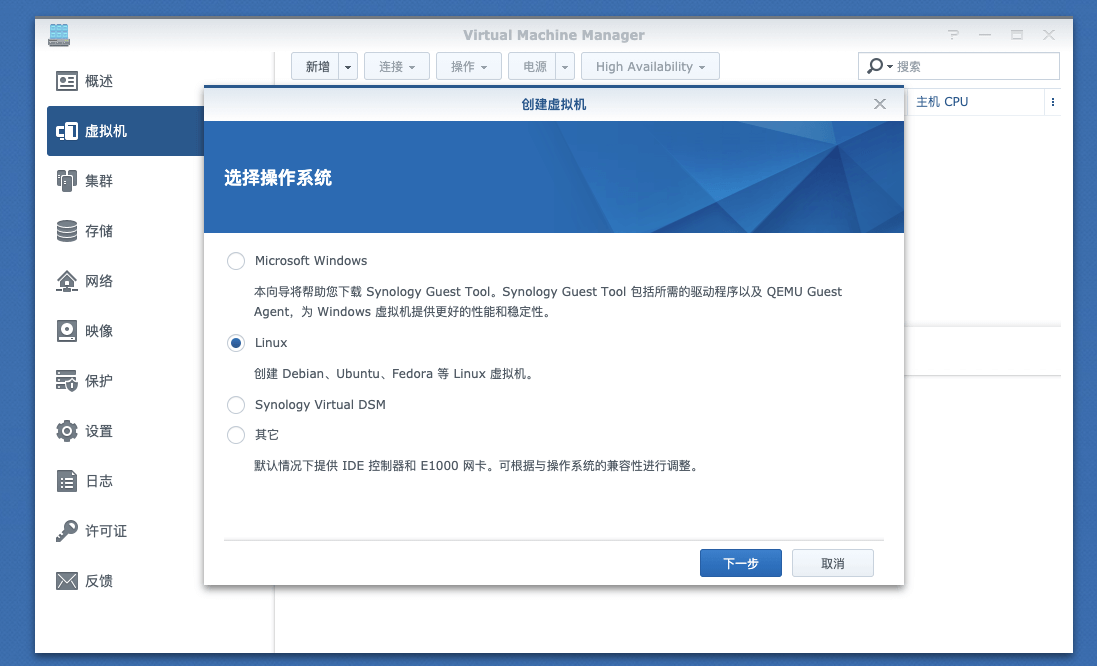This screenshot has height=666, width=1097.
Task: Click the 许可证 license key icon
Action: point(66,531)
